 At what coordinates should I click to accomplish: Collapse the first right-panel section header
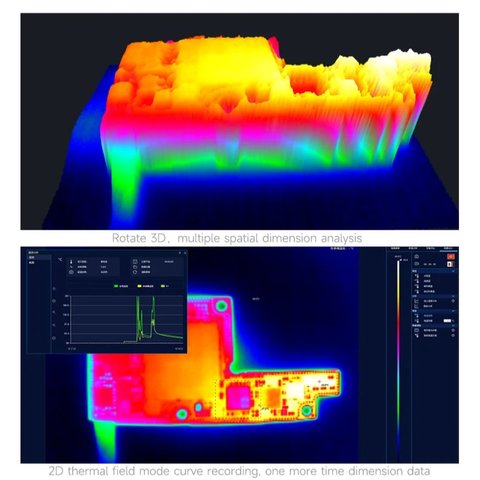pyautogui.click(x=453, y=271)
